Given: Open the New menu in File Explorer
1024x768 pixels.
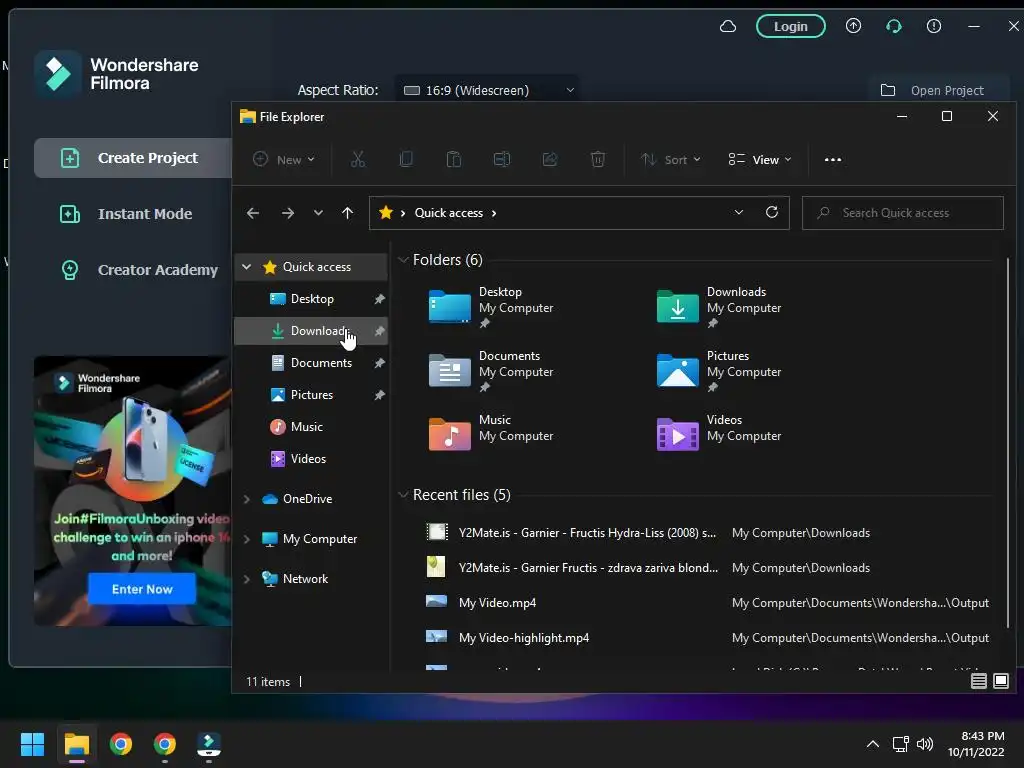Looking at the screenshot, I should 284,159.
